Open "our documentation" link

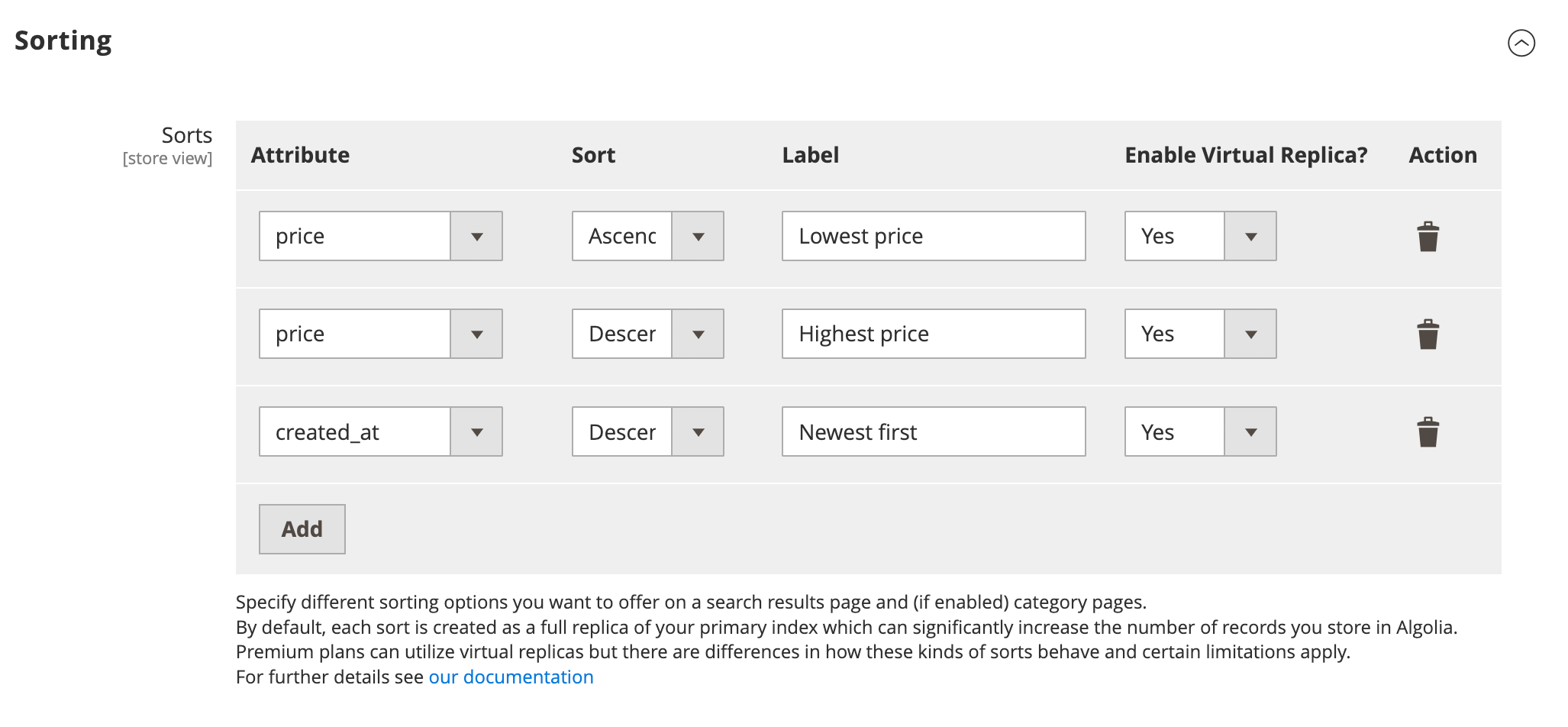point(511,677)
